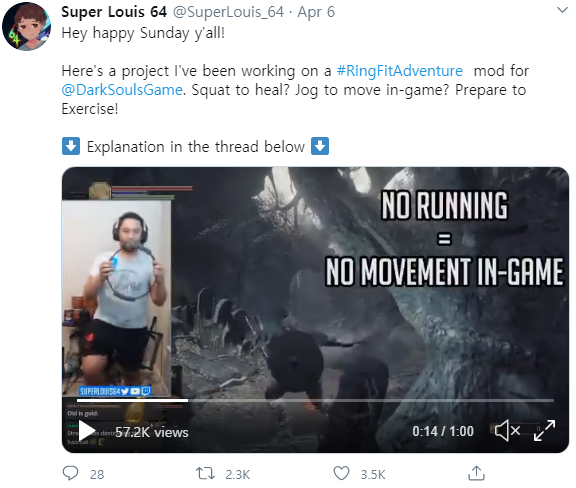Expand the video to fullscreen
576x488 pixels.
[544, 431]
